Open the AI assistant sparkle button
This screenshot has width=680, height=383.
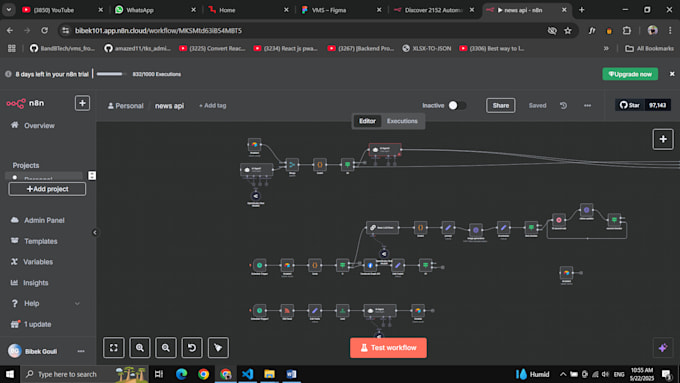663,347
